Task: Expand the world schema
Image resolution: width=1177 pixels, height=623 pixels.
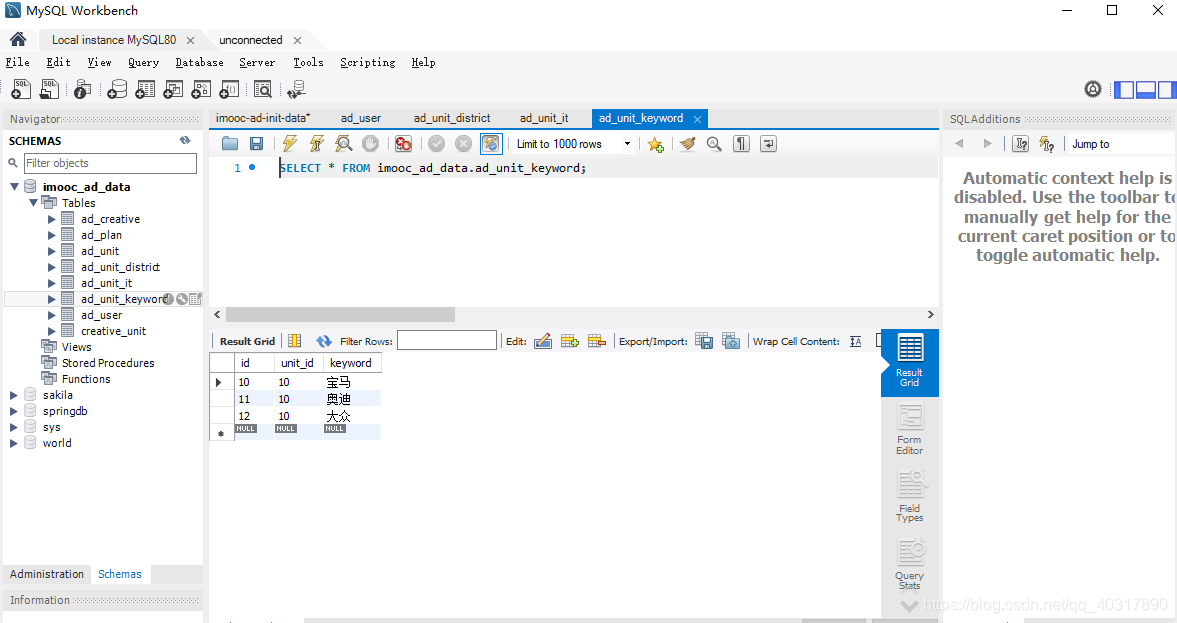Action: (x=14, y=443)
